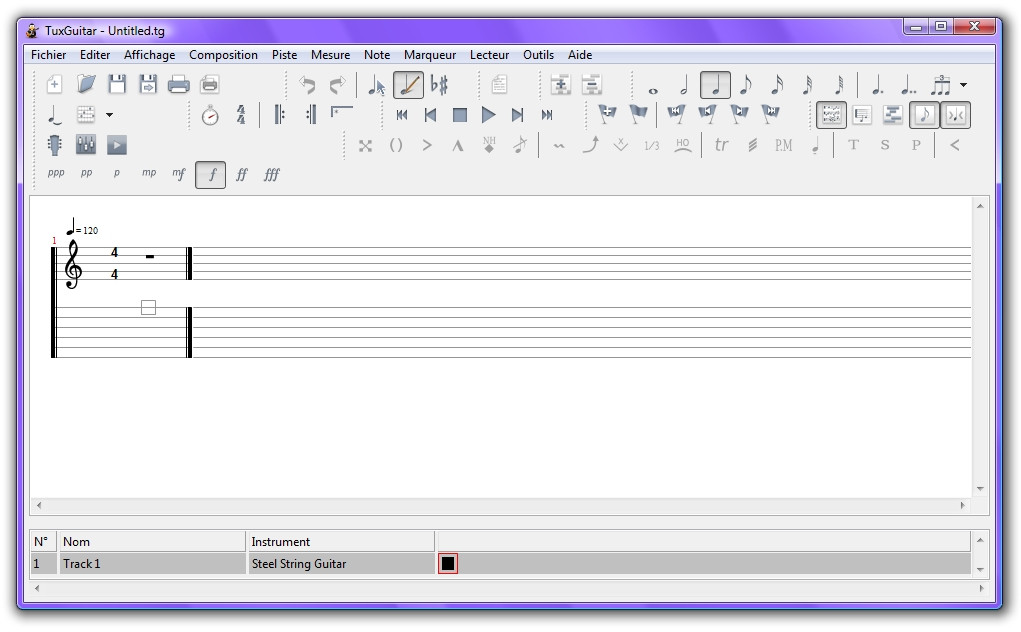Toggle the forte (f) dynamic
1021x632 pixels.
click(x=209, y=175)
